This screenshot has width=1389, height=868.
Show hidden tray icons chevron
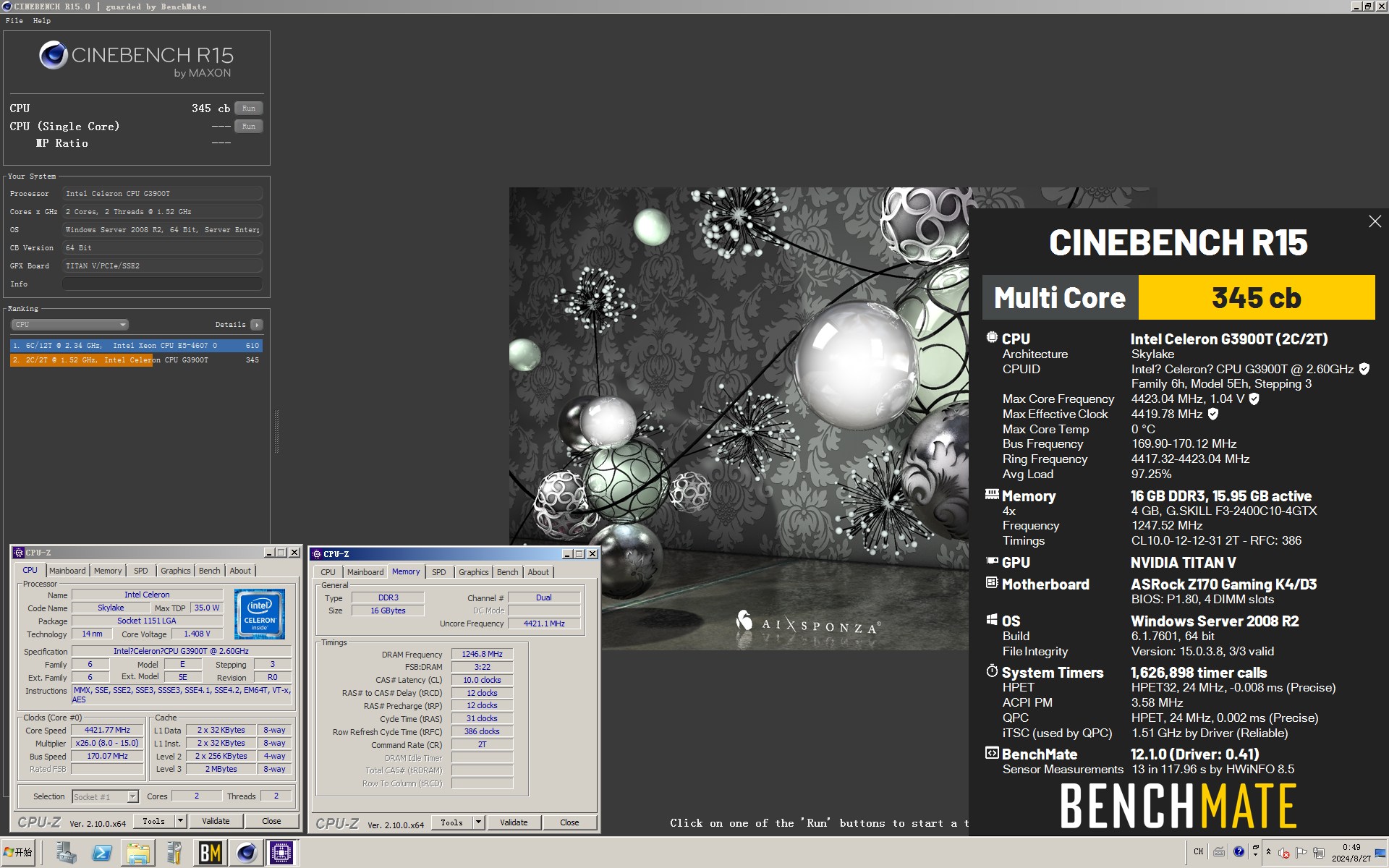pos(1268,853)
